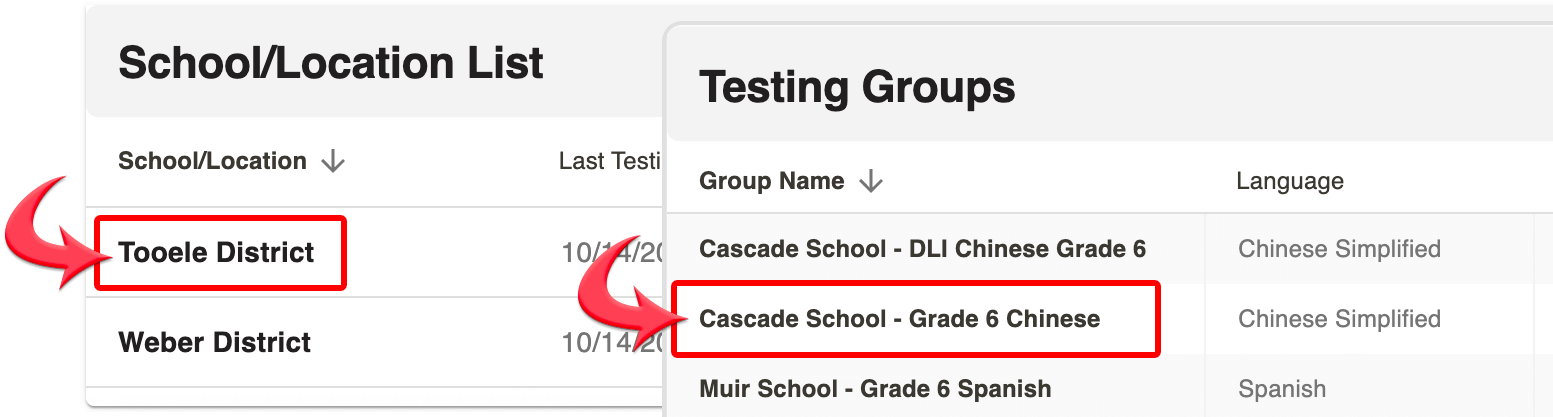The image size is (1553, 417).
Task: Open Tooele District
Action: [x=216, y=252]
